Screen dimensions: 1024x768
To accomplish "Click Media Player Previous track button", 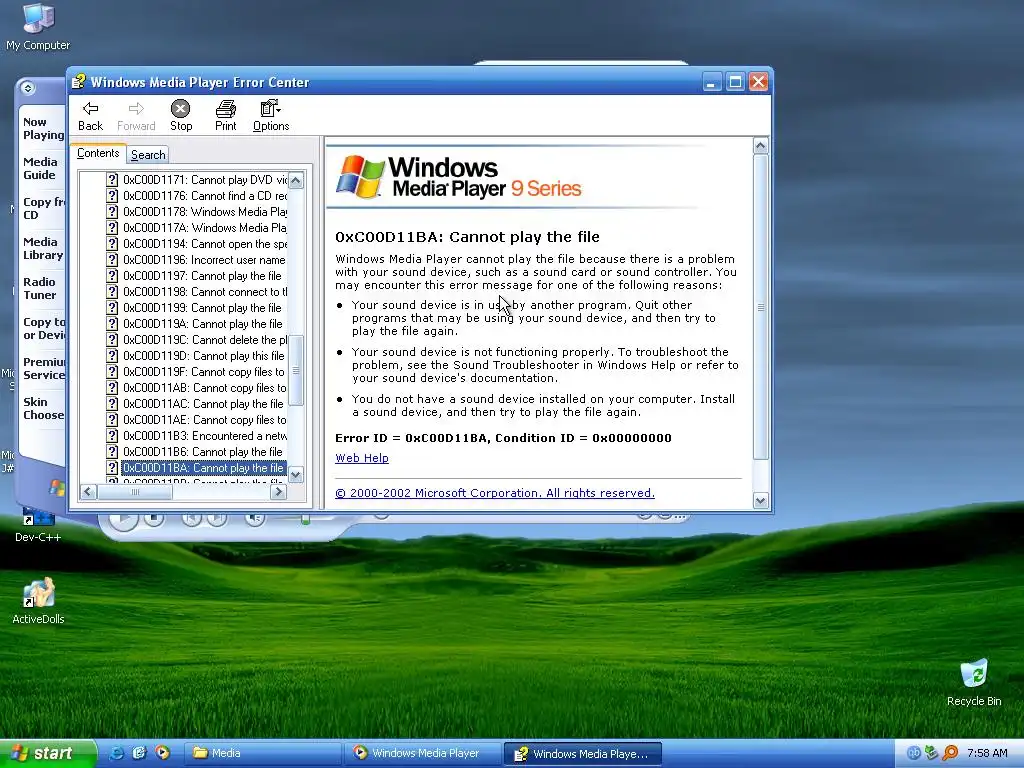I will pyautogui.click(x=191, y=519).
